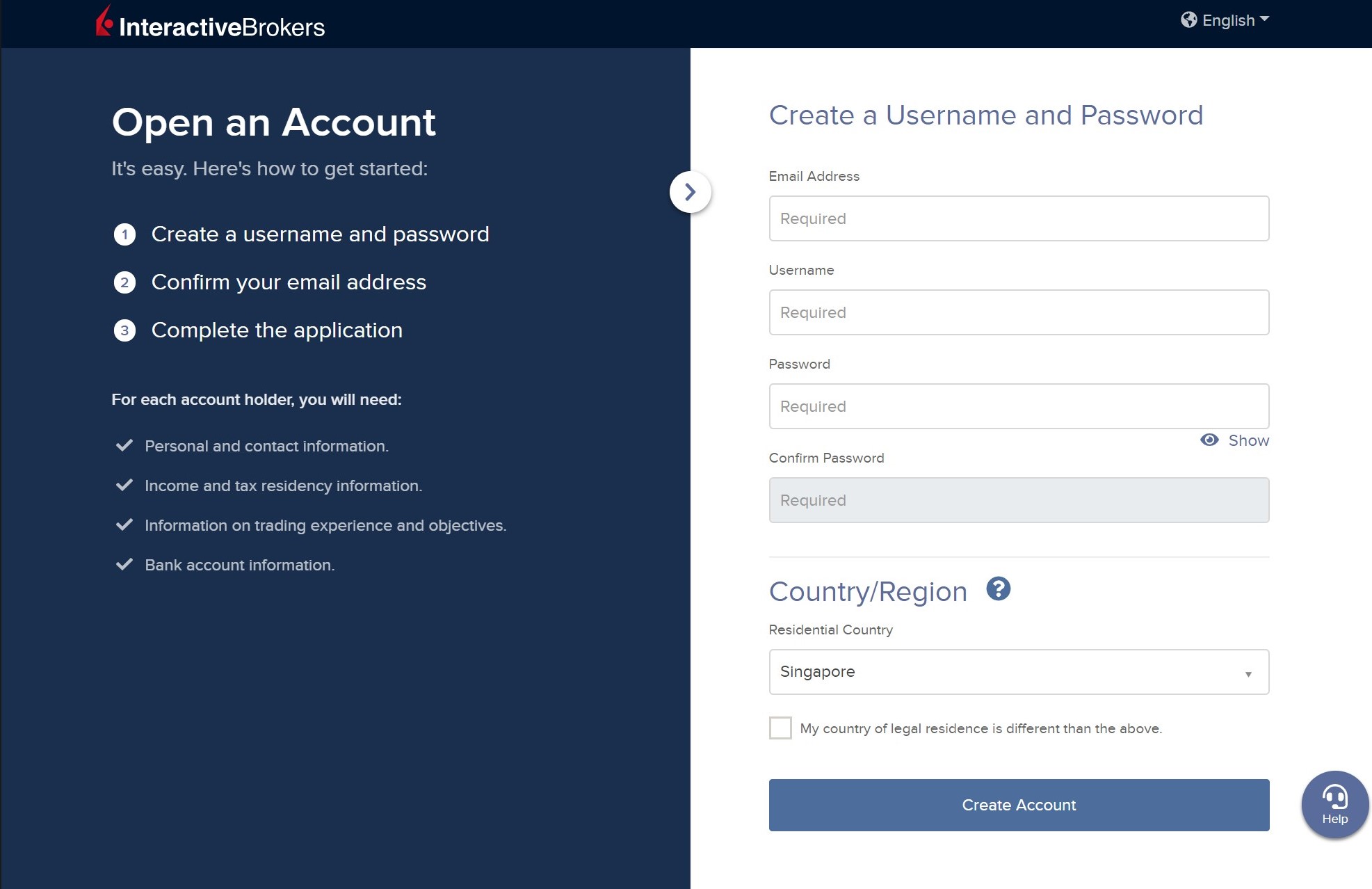Click the Country/Region help question icon
1372x889 pixels.
[998, 589]
